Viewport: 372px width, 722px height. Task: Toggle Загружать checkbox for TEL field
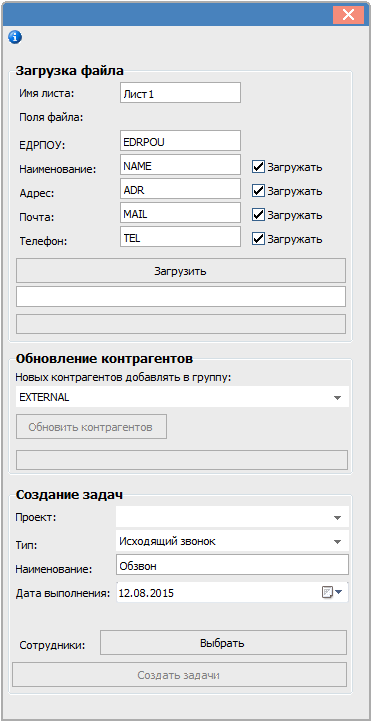pyautogui.click(x=258, y=239)
